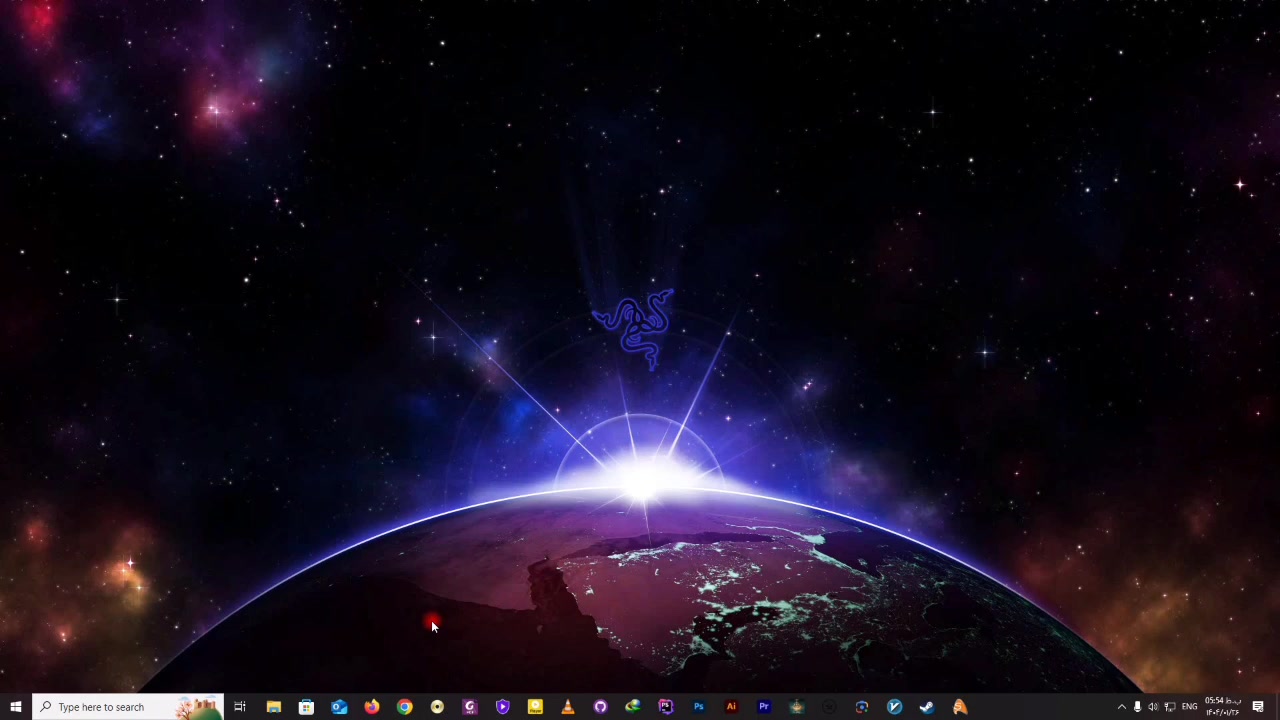1280x720 pixels.
Task: Launch the PhpStorm taskbar icon
Action: (666, 707)
